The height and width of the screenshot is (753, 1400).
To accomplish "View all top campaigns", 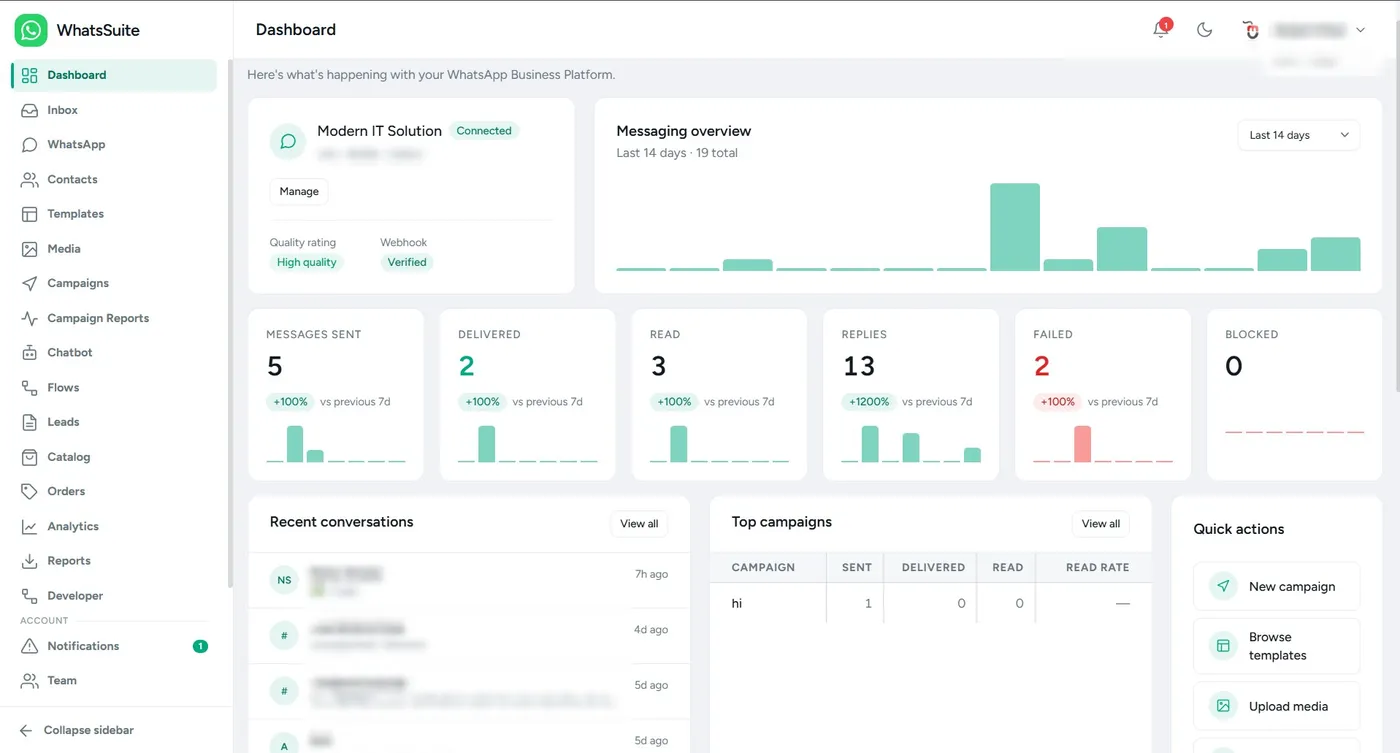I will pos(1101,524).
